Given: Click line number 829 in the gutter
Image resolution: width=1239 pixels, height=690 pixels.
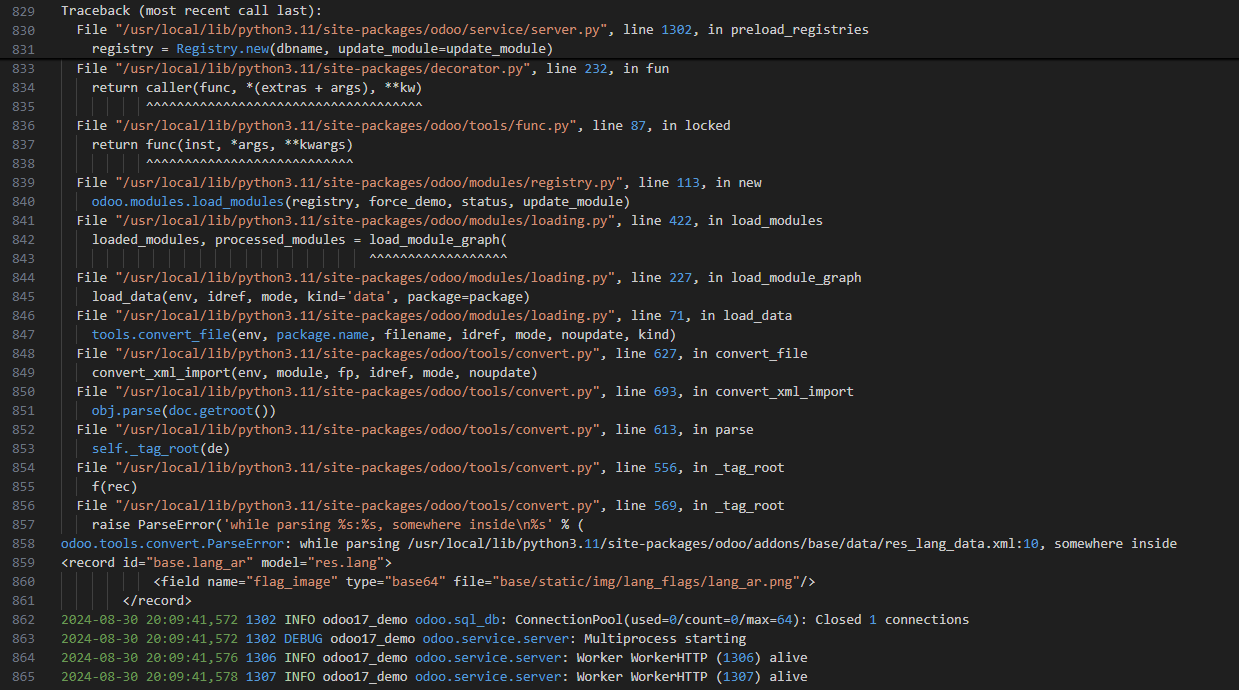Looking at the screenshot, I should (x=24, y=10).
